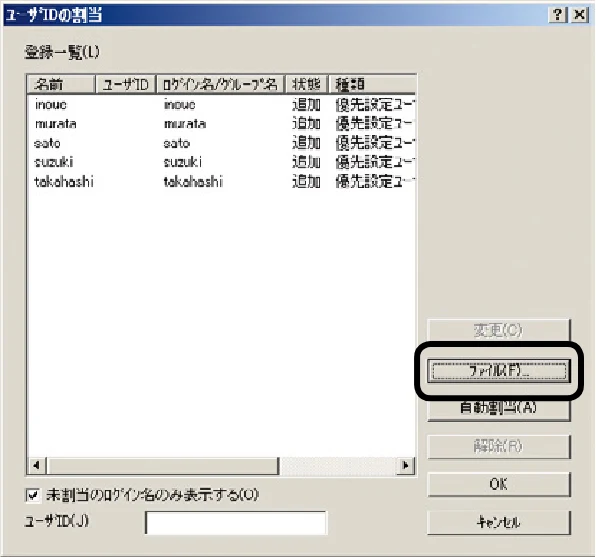The height and width of the screenshot is (557, 596).
Task: Click the horizontal scrollbar thumb
Action: click(x=162, y=465)
